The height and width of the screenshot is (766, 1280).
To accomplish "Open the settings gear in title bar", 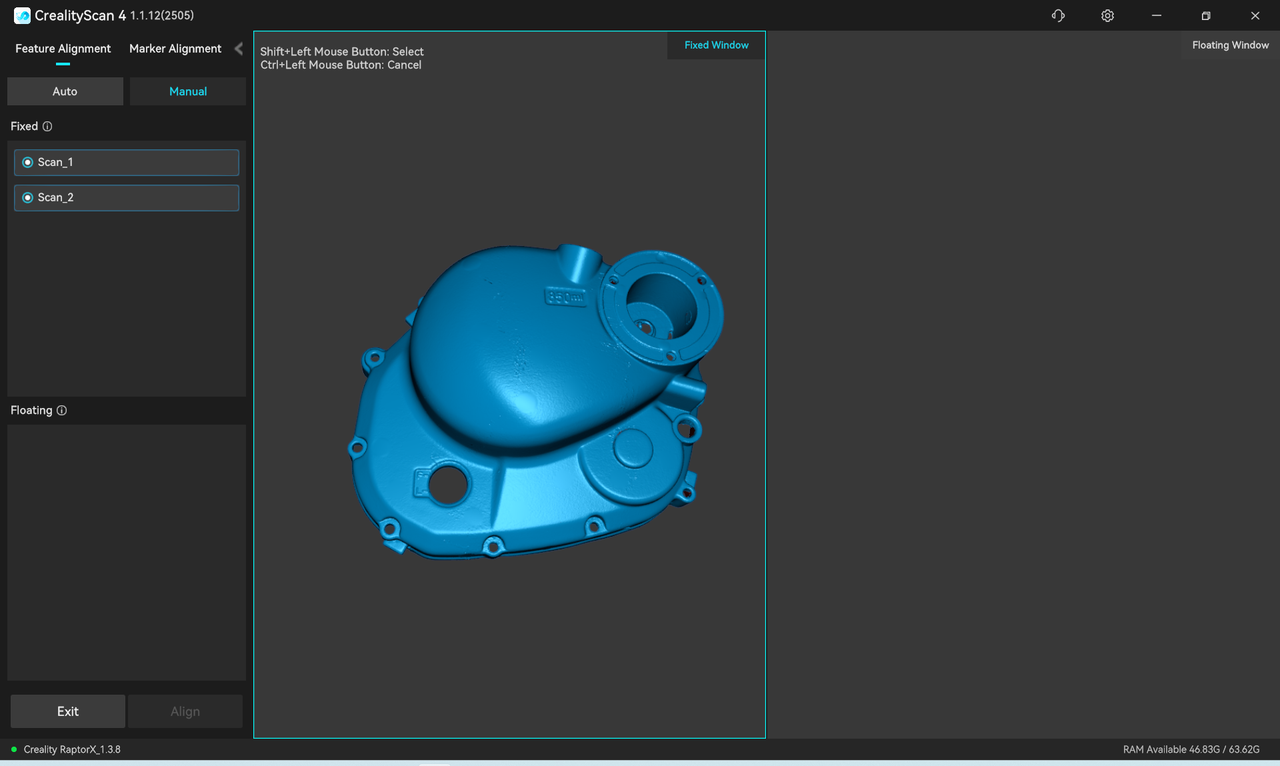I will pyautogui.click(x=1107, y=16).
